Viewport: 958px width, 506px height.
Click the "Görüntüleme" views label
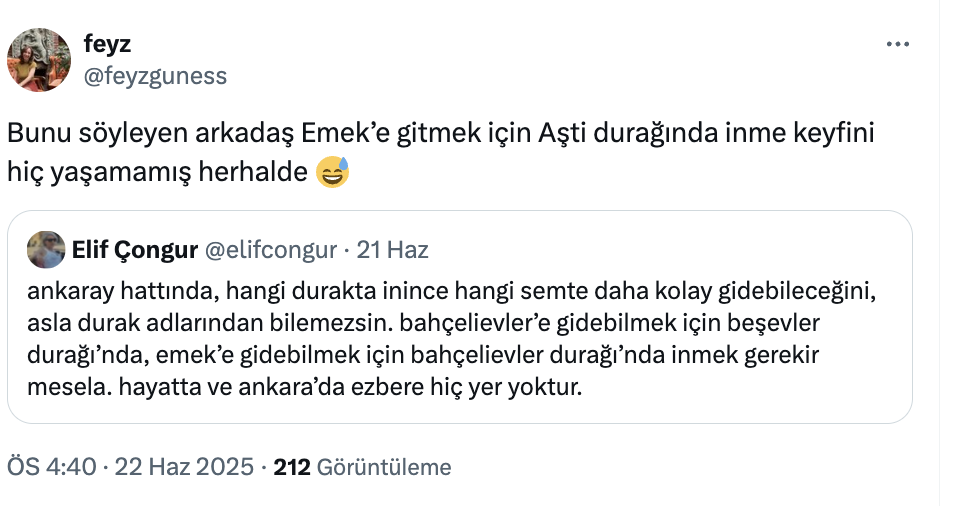tap(383, 467)
